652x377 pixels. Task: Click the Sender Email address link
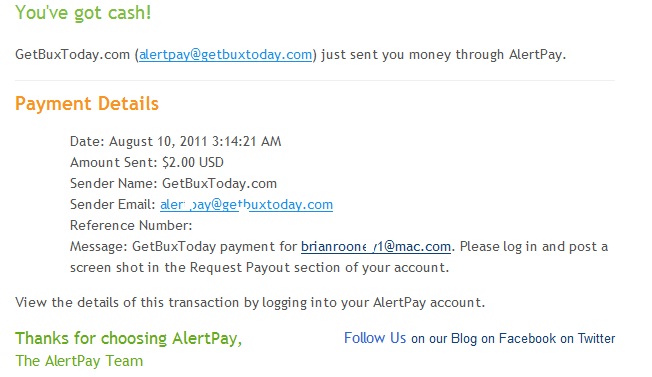click(246, 205)
